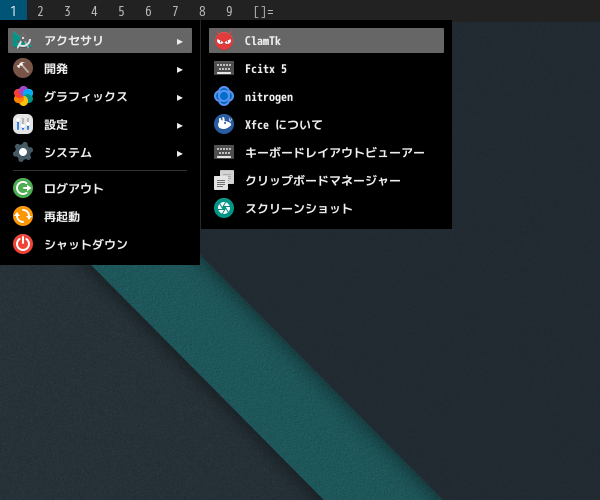Open キーボードレイアウトビューアー entry
600x500 pixels.
click(x=326, y=152)
